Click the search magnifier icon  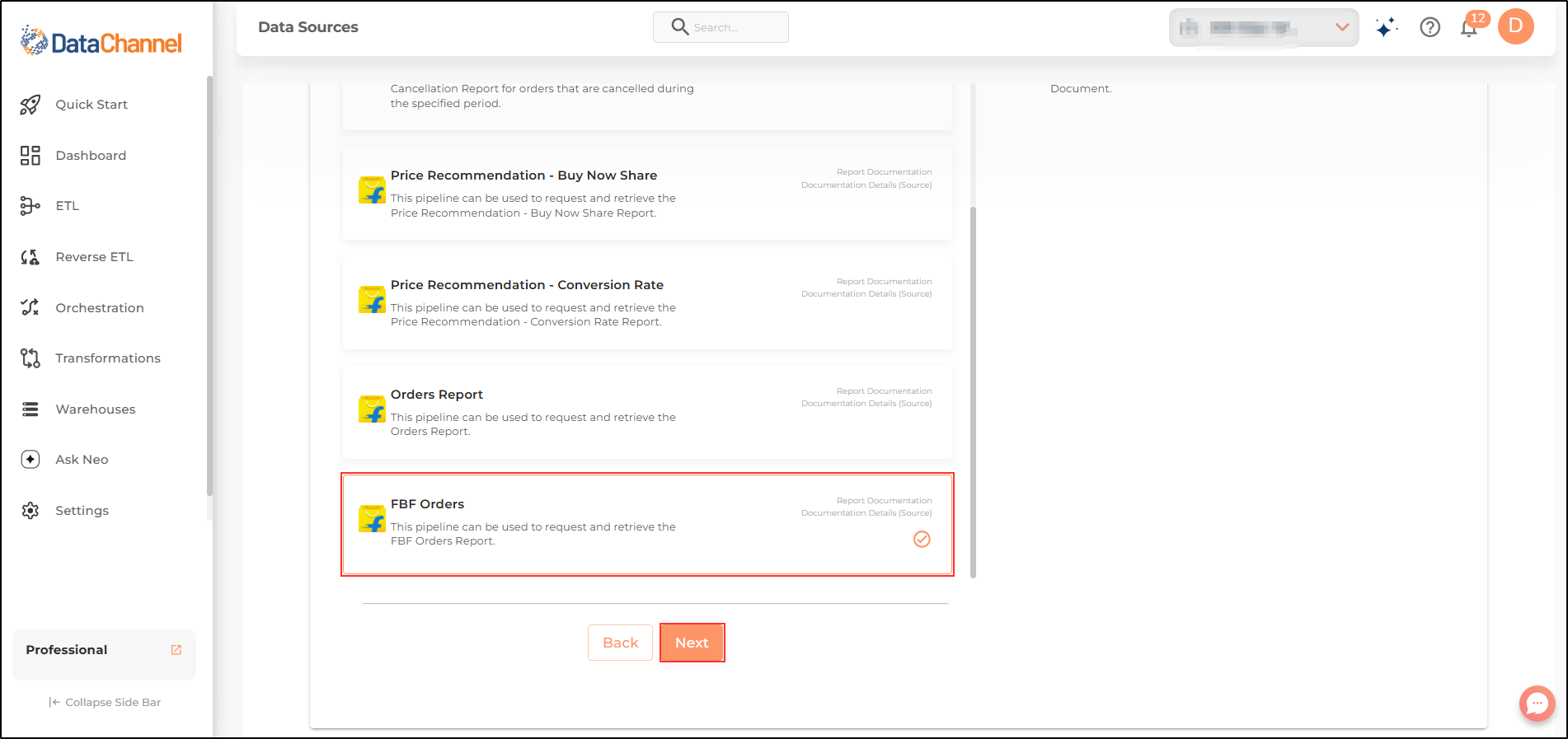(680, 27)
